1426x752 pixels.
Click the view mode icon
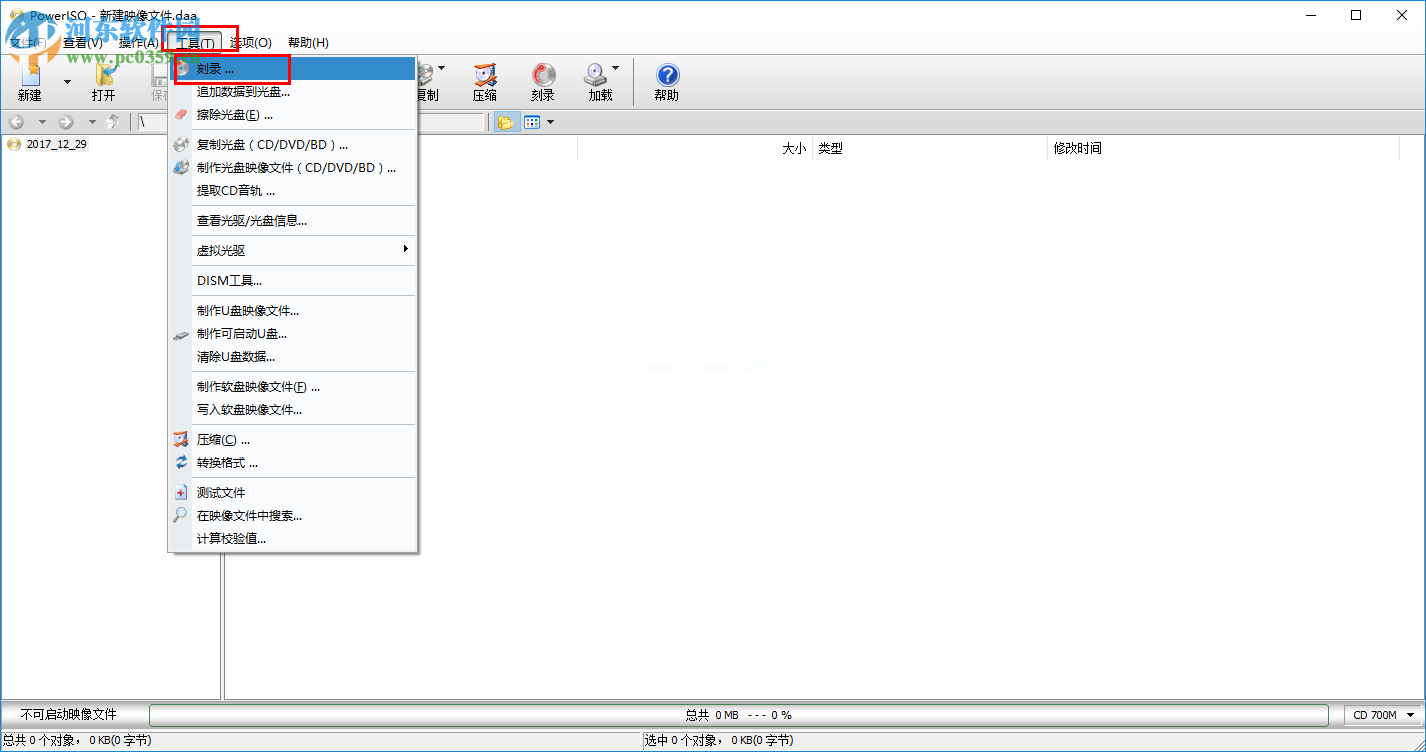coord(532,122)
